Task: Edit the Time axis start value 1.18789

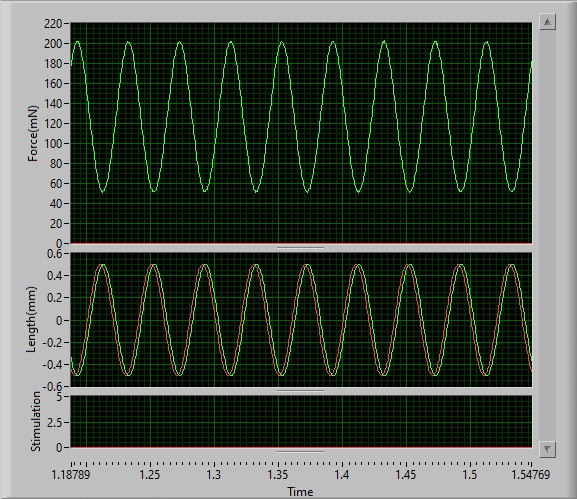Action: click(x=71, y=475)
